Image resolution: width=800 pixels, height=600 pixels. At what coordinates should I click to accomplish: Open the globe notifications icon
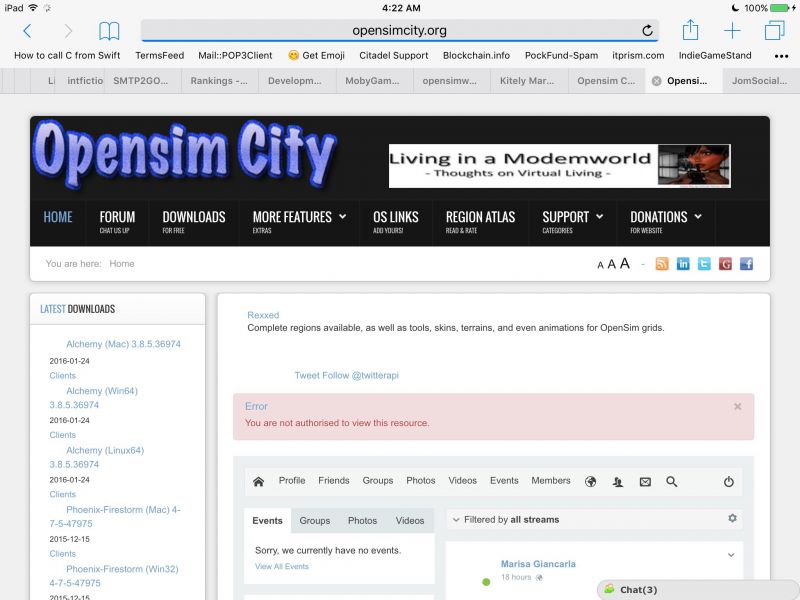pyautogui.click(x=590, y=481)
